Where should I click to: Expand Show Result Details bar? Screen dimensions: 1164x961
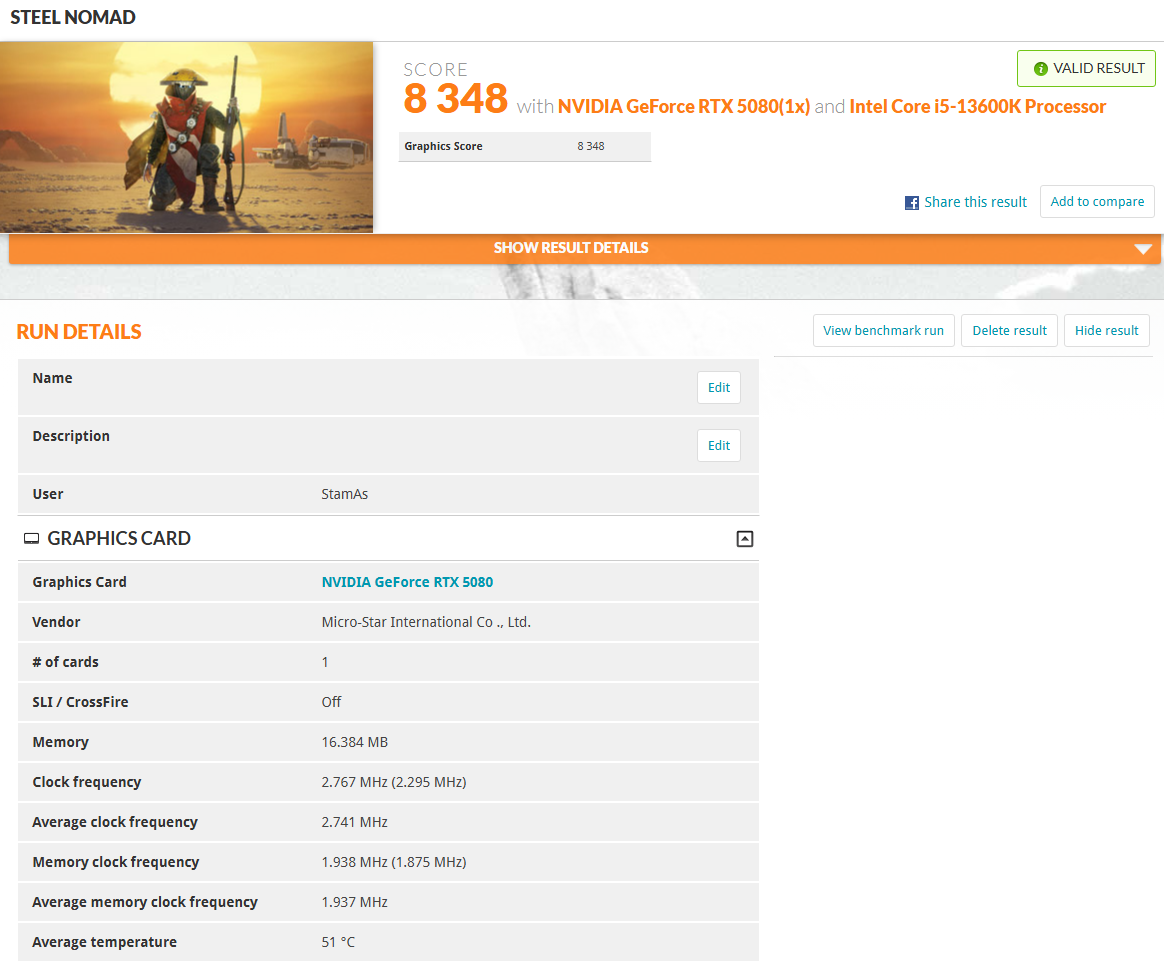571,248
